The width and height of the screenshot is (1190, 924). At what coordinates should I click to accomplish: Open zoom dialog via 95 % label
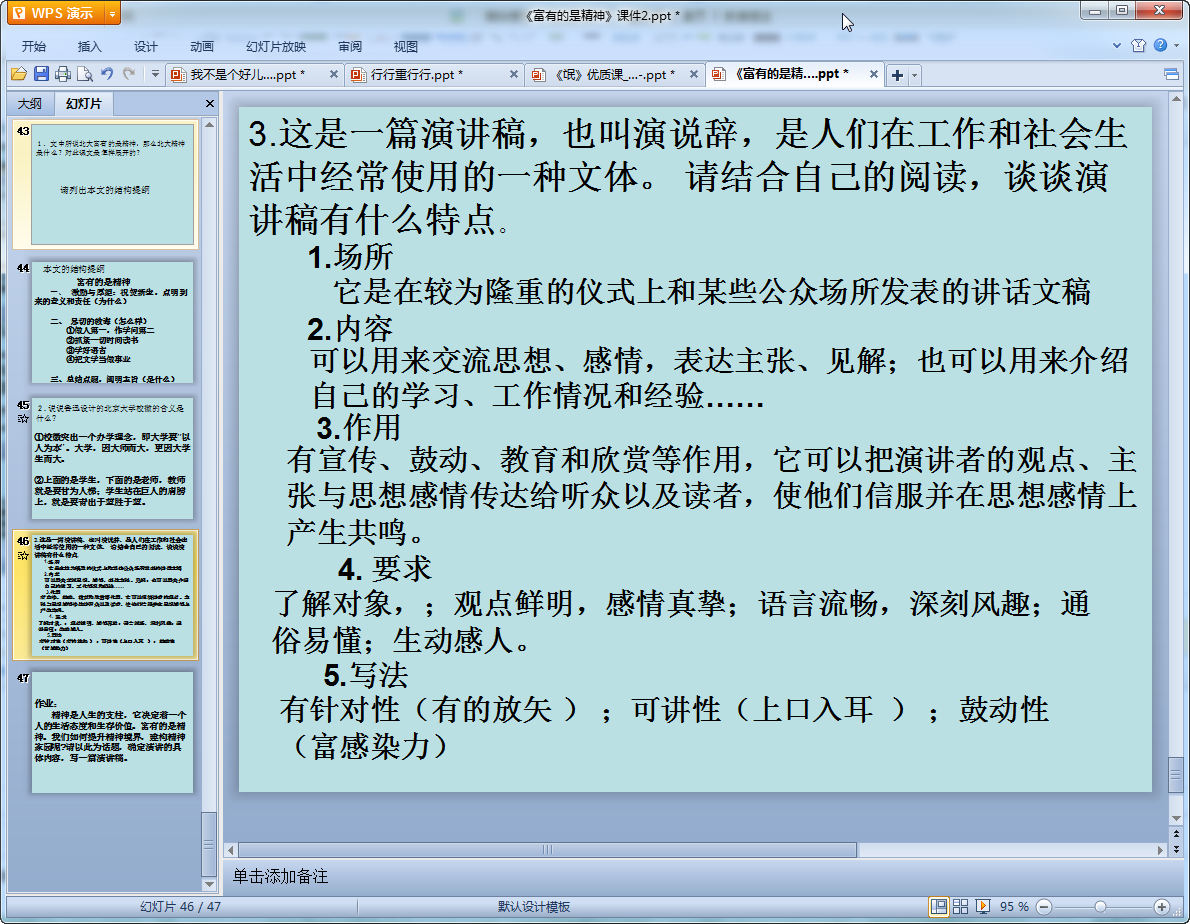point(1014,907)
